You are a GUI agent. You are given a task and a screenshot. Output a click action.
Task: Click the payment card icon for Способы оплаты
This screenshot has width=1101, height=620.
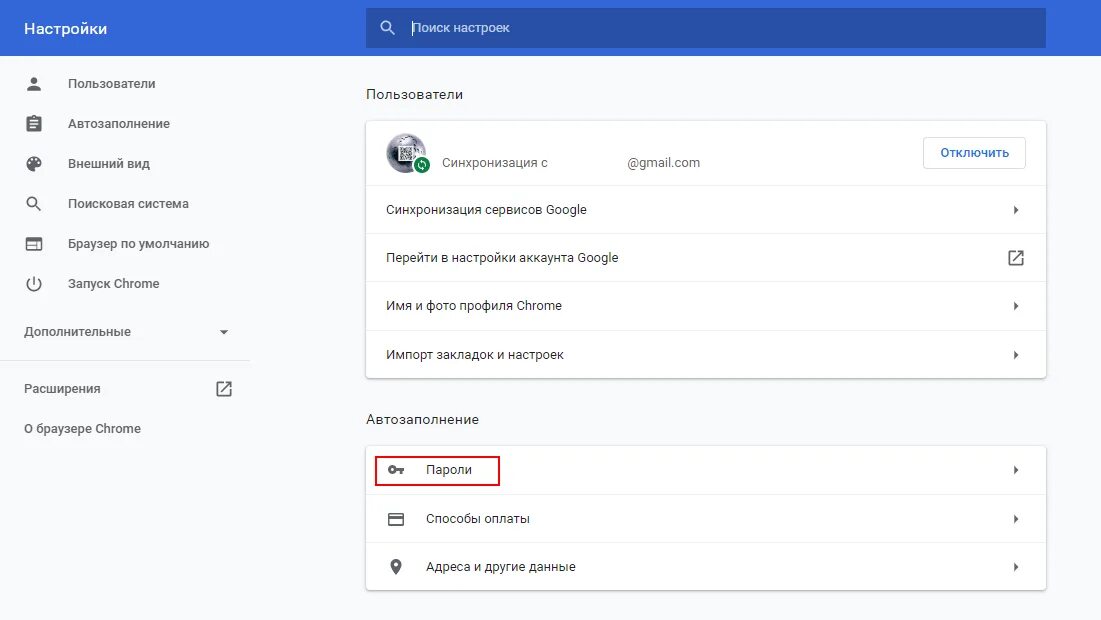395,518
